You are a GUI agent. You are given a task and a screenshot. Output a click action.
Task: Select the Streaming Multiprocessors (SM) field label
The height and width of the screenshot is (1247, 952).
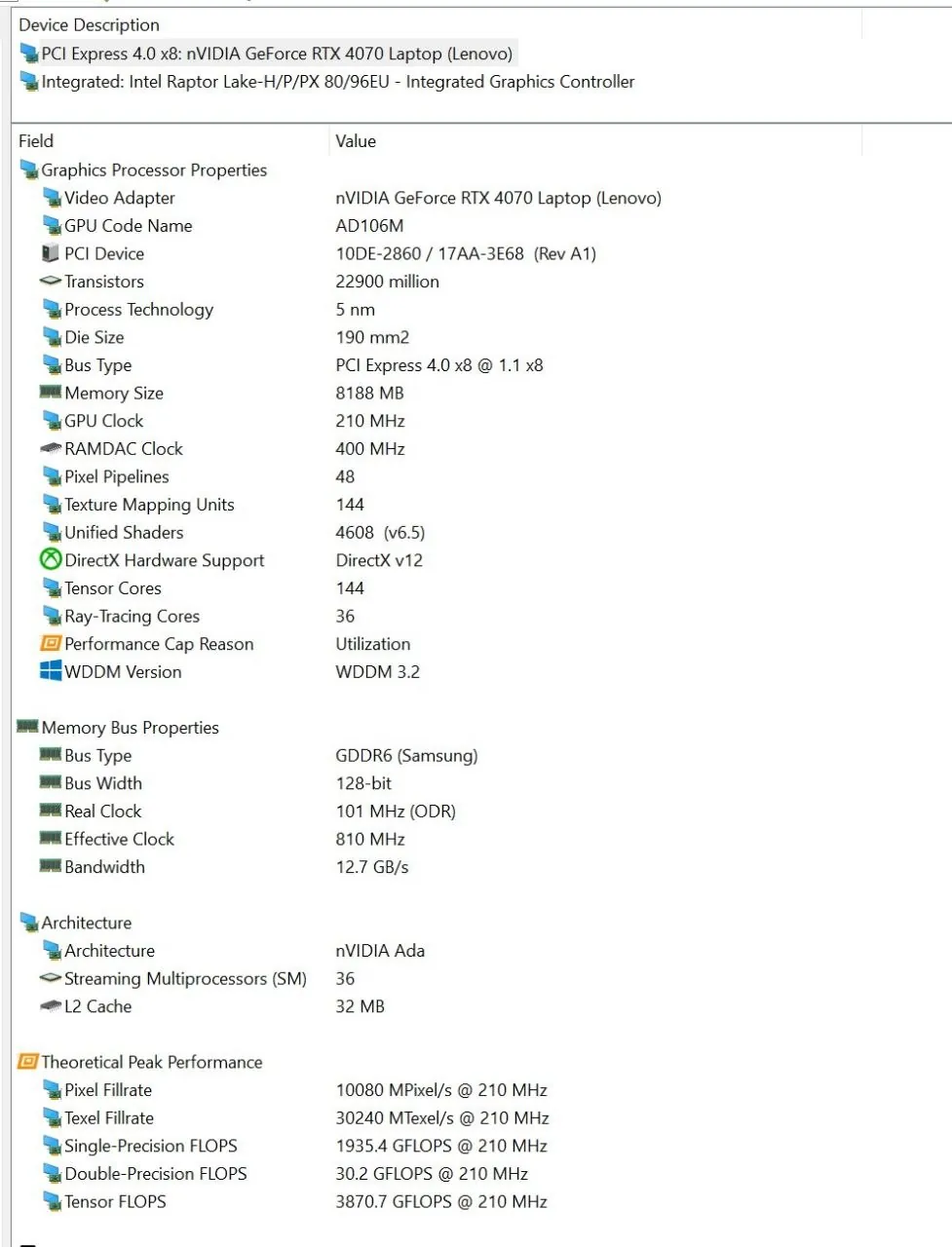tap(185, 979)
